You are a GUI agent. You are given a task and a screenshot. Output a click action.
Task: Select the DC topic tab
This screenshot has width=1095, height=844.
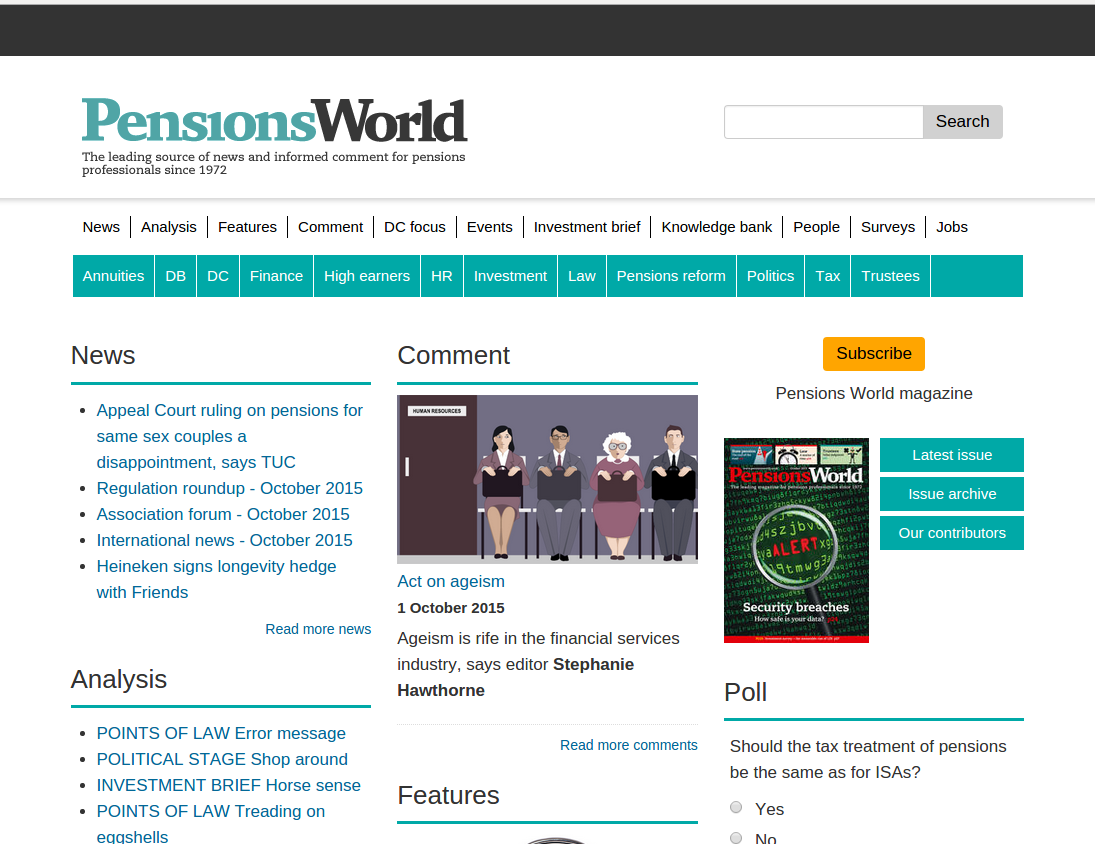(218, 276)
